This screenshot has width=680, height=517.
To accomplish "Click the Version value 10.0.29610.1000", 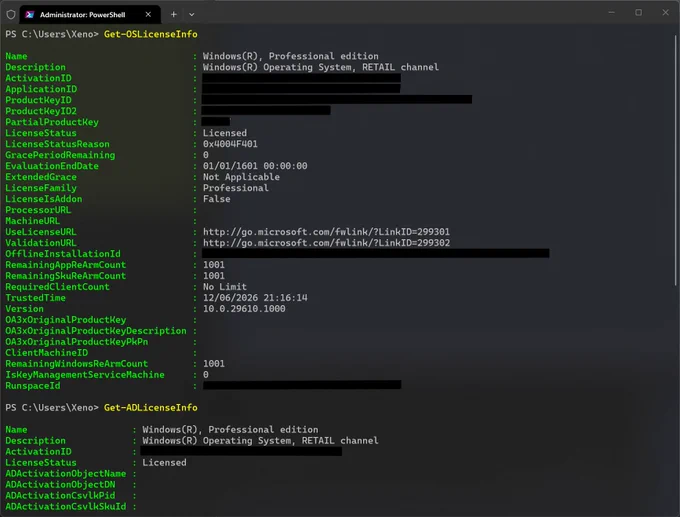I will [x=244, y=309].
